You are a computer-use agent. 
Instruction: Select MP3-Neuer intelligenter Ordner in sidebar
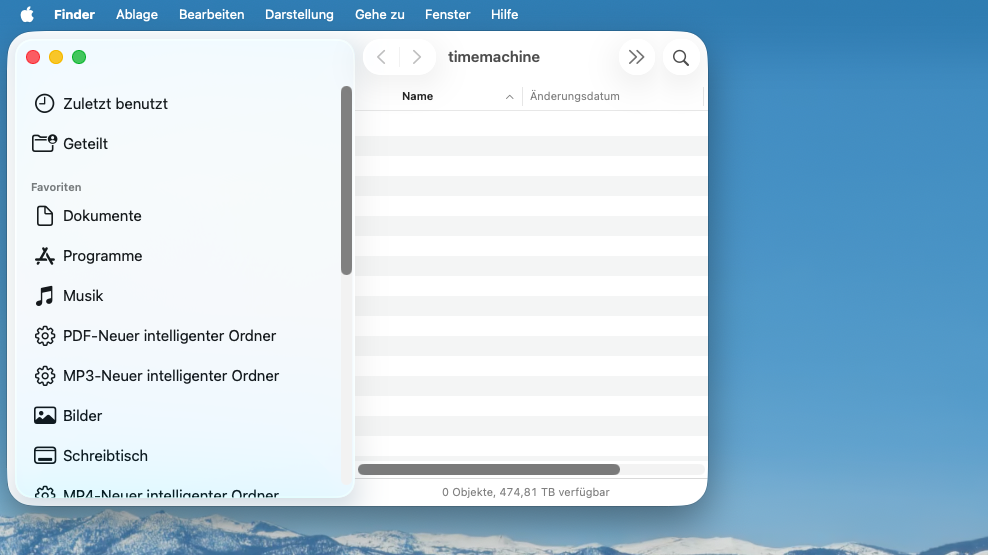pyautogui.click(x=170, y=376)
